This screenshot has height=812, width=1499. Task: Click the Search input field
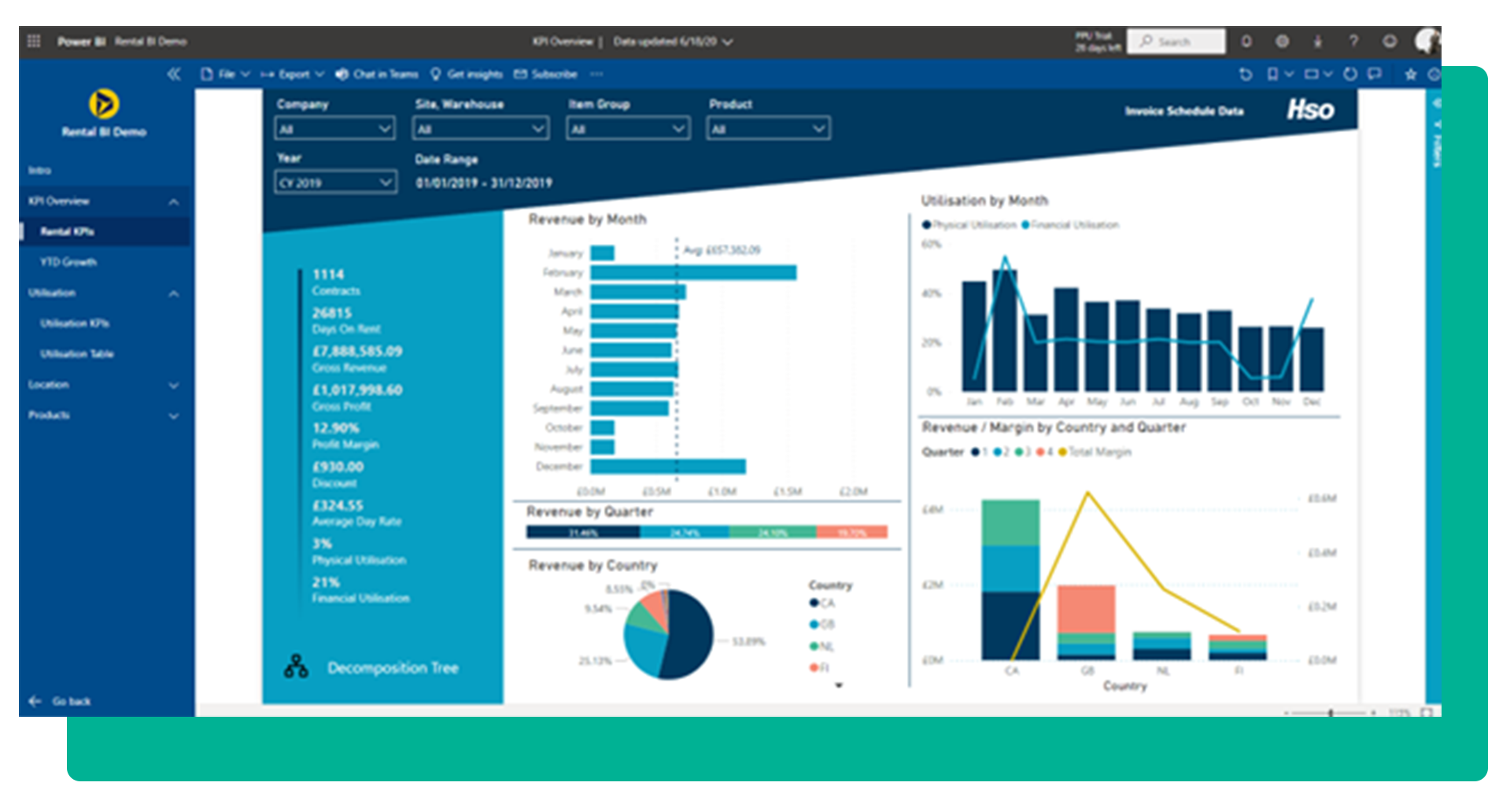[x=1176, y=41]
